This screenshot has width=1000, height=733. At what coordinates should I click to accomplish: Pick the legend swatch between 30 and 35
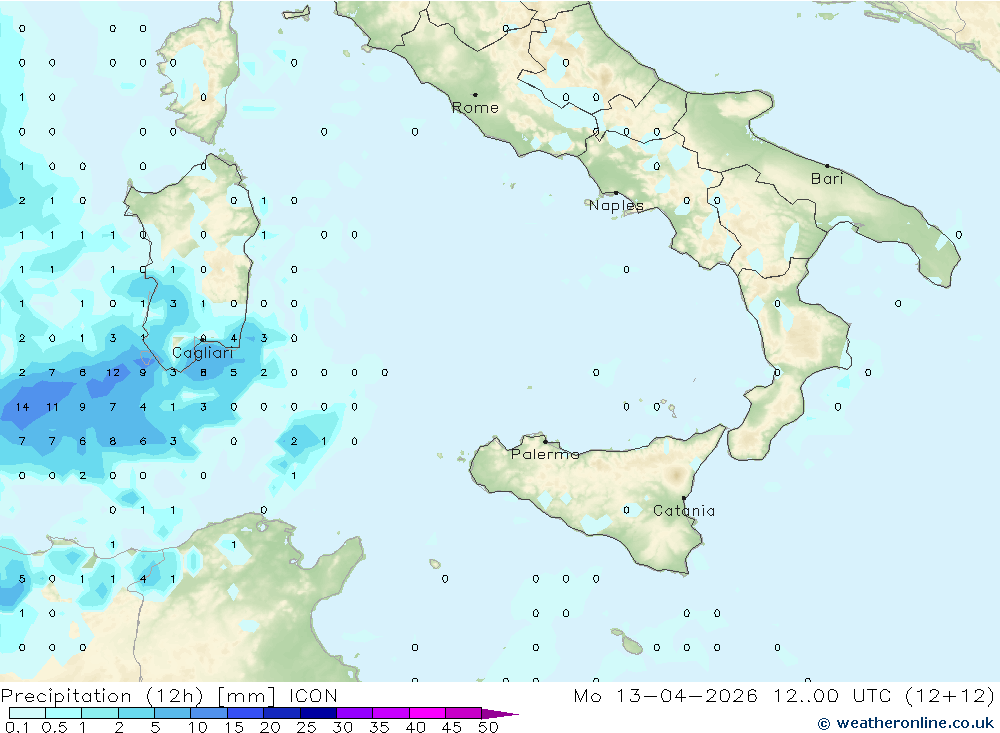pyautogui.click(x=355, y=713)
